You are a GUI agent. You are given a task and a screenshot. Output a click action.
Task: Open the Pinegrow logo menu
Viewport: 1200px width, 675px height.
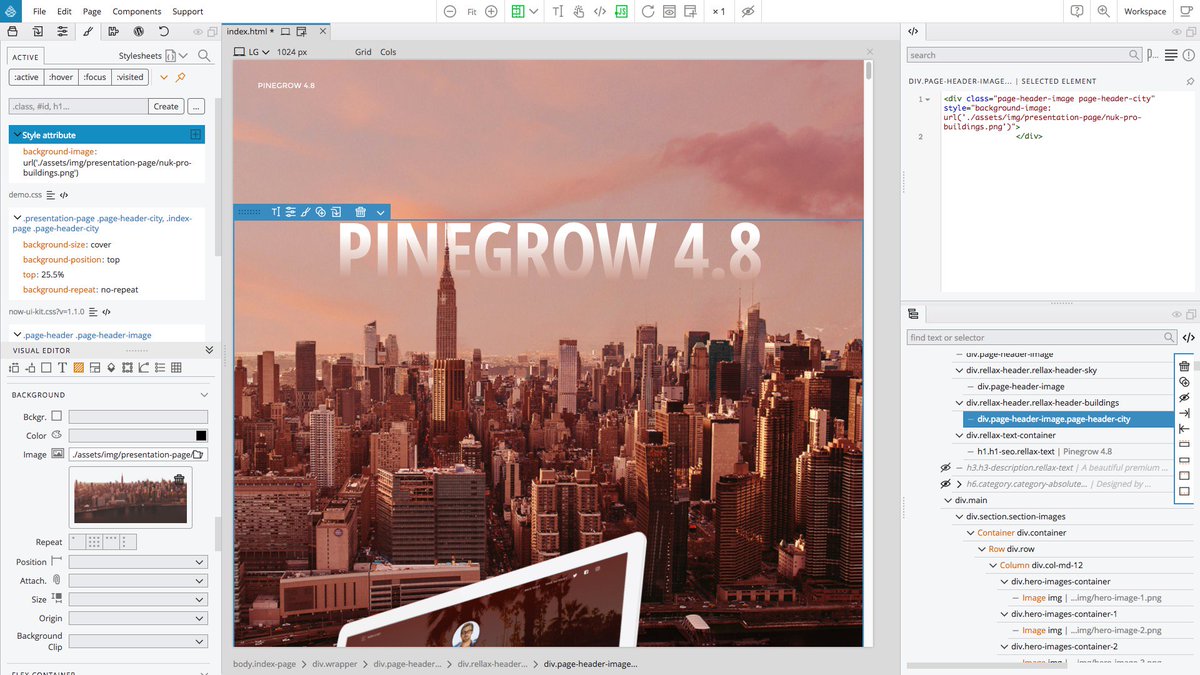pyautogui.click(x=11, y=11)
